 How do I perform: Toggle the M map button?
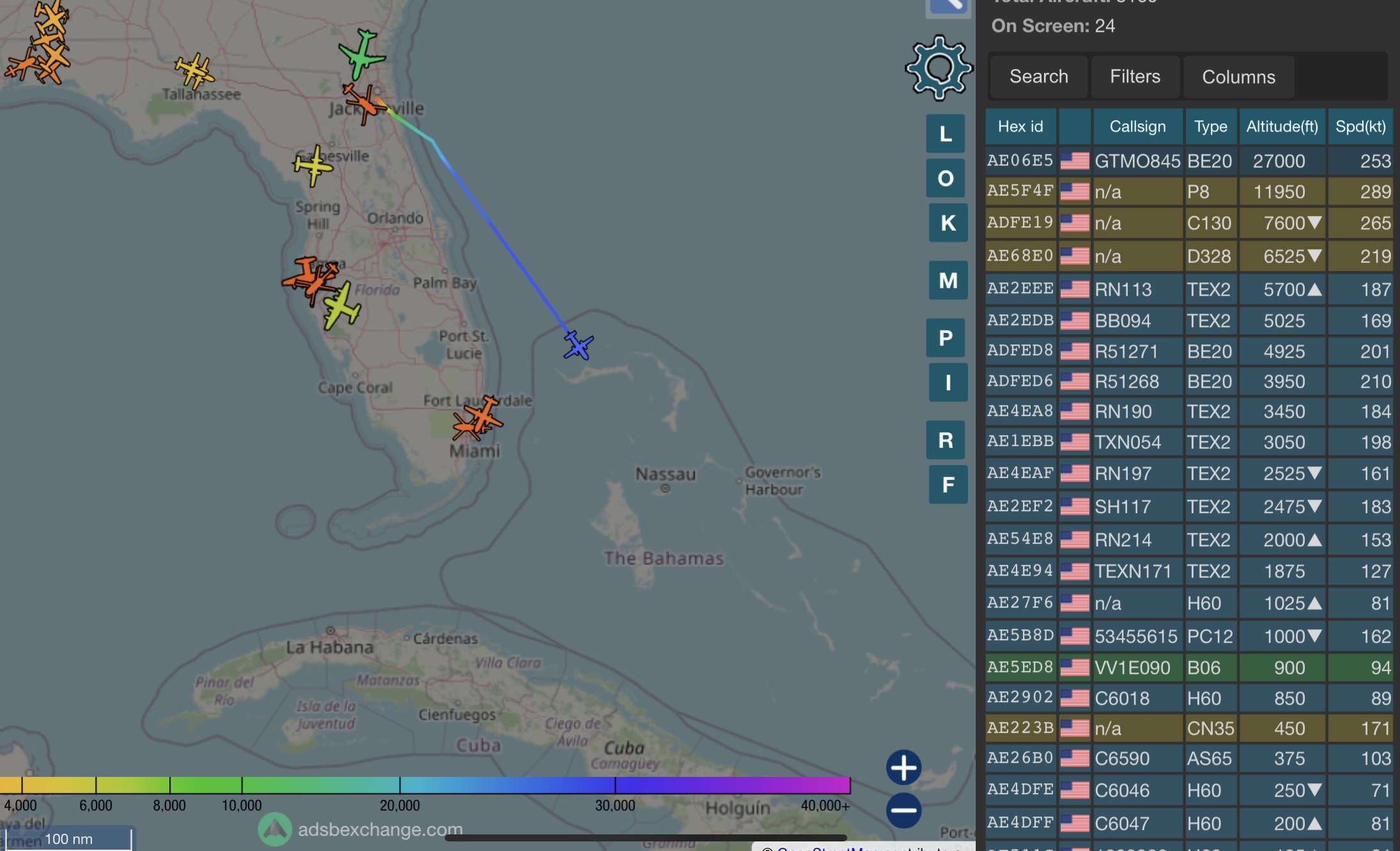coord(948,280)
